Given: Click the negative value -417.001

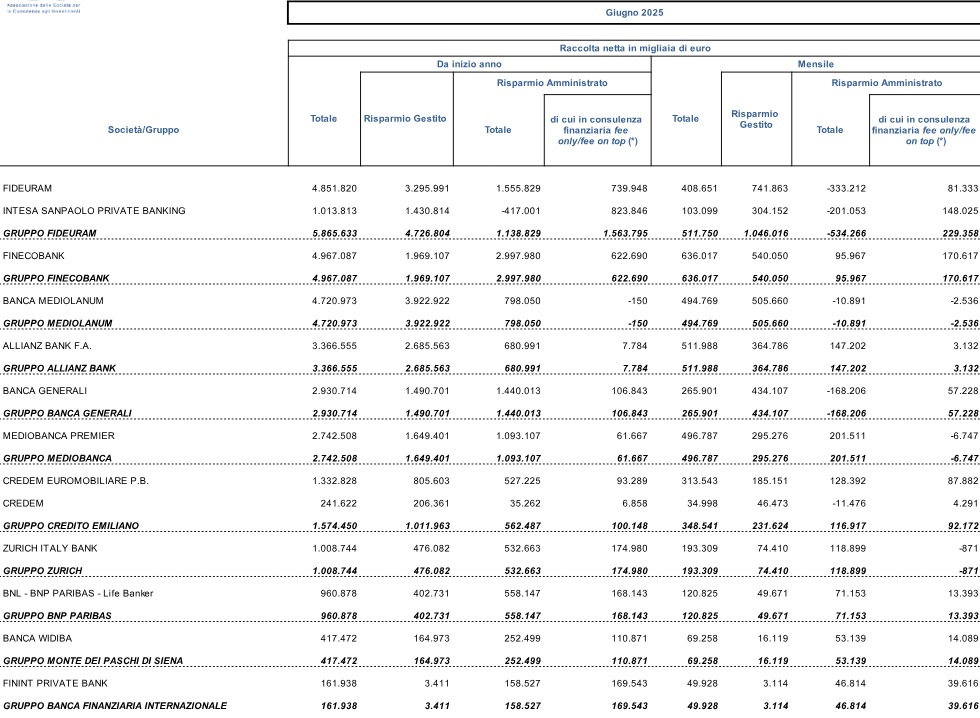Looking at the screenshot, I should point(519,211).
